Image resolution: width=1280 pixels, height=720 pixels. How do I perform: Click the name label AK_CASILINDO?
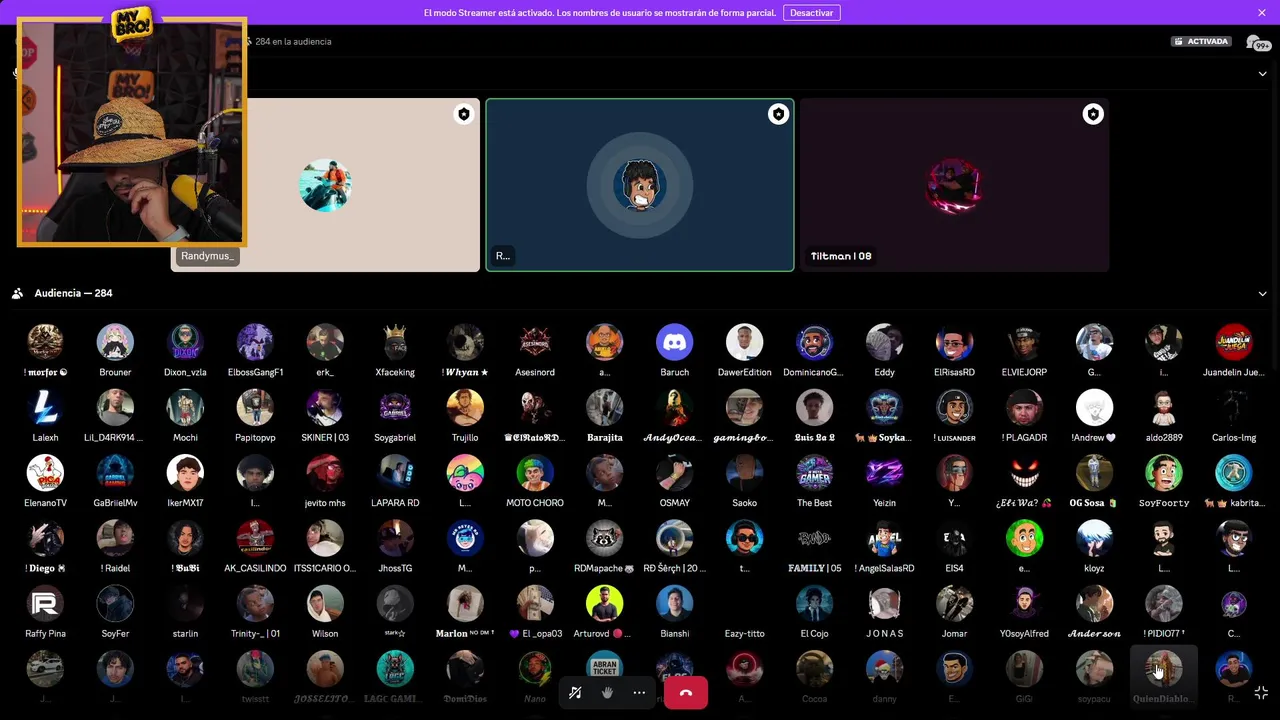coord(255,568)
